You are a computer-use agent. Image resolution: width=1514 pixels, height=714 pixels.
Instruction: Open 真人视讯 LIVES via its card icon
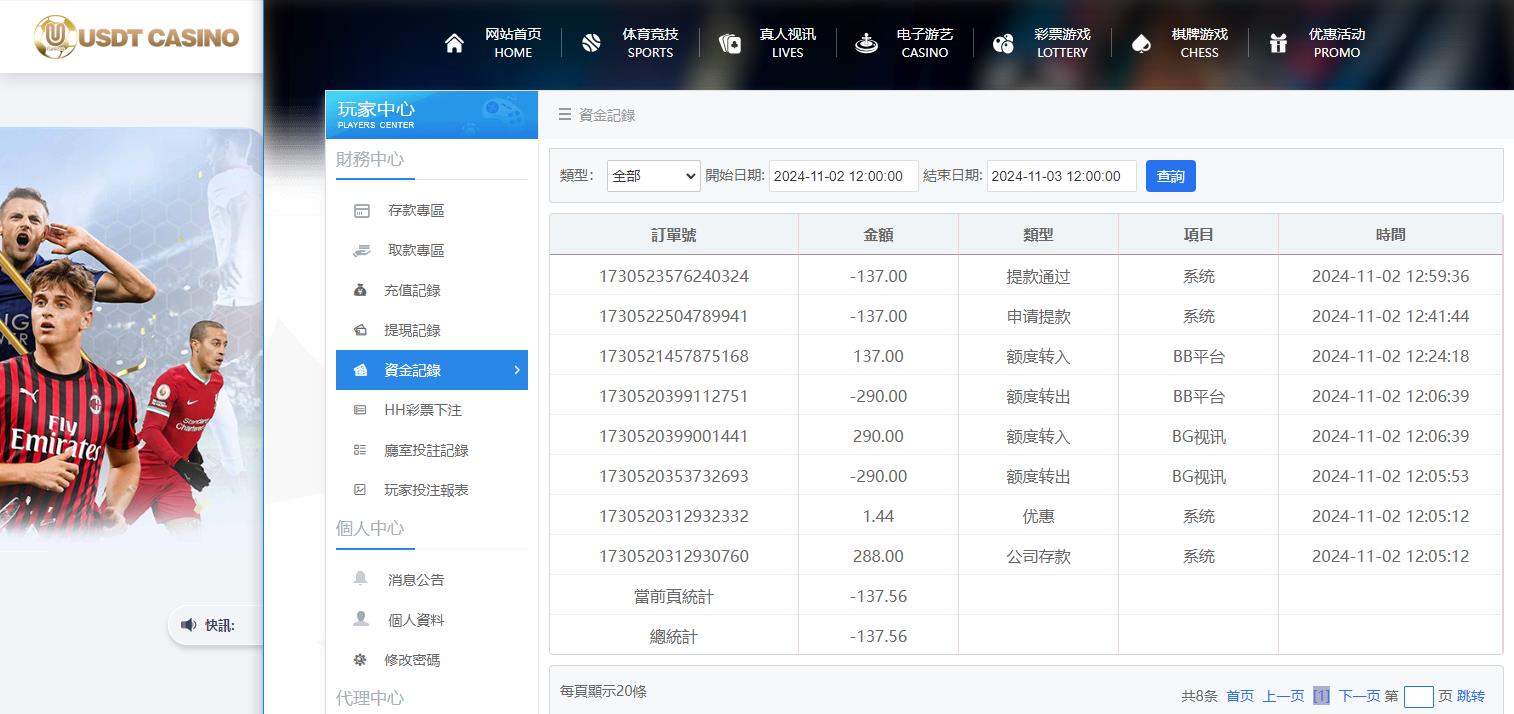click(x=729, y=42)
